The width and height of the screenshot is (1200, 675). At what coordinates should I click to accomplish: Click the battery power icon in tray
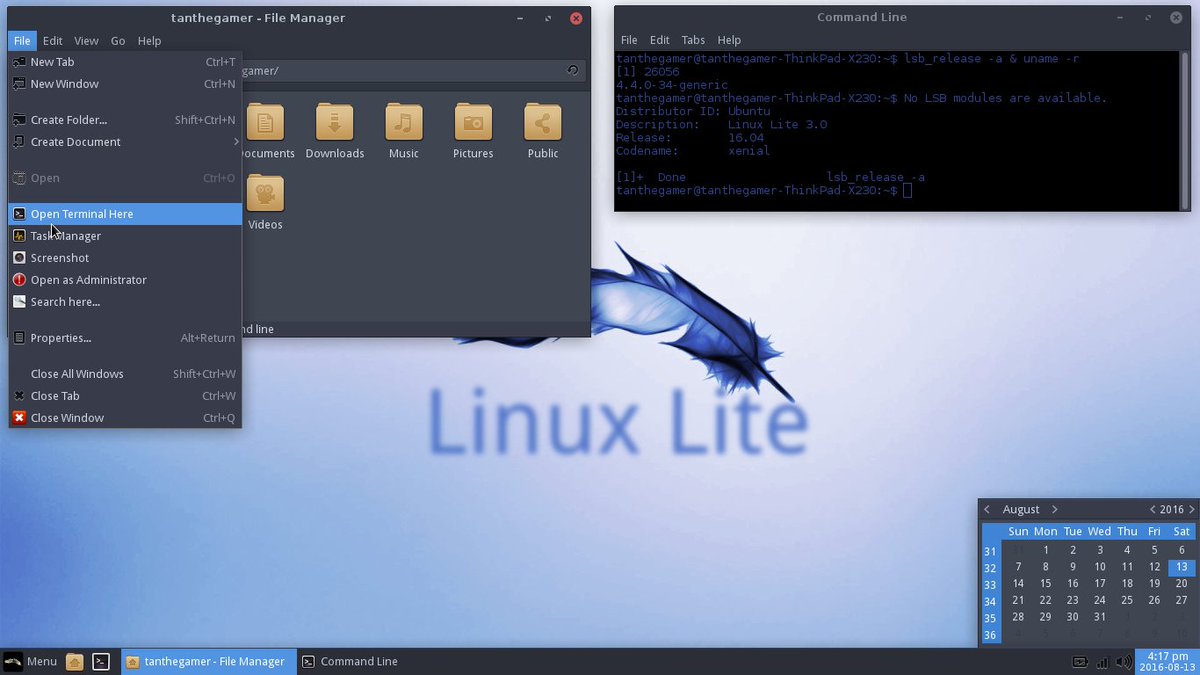1080,662
